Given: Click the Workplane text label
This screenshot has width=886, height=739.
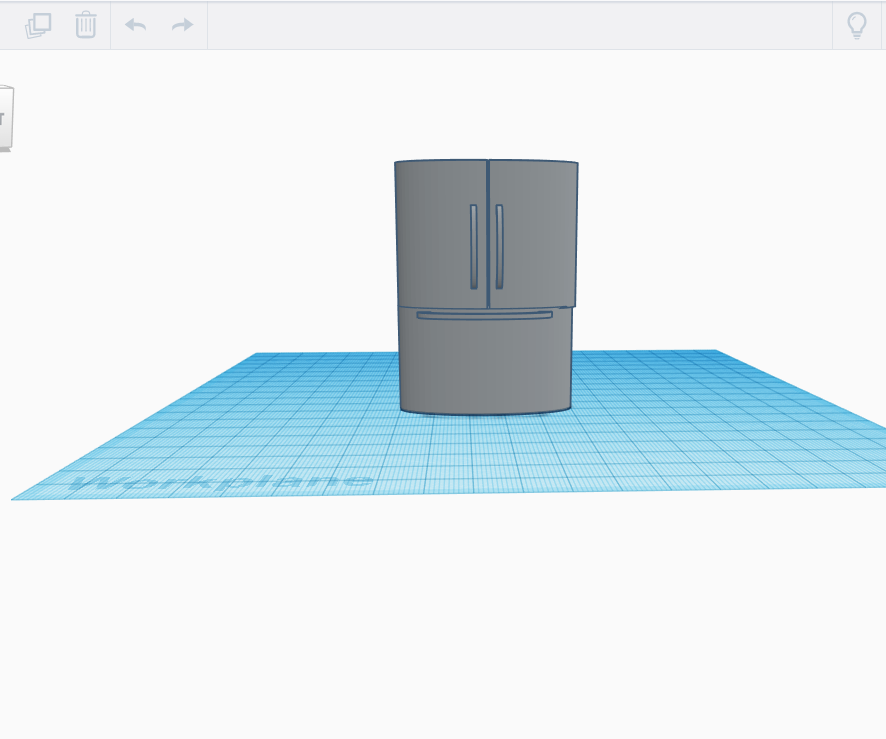Looking at the screenshot, I should (x=222, y=481).
